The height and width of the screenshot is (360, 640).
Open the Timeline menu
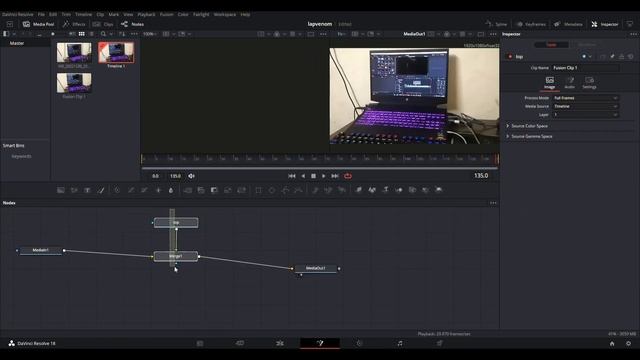pyautogui.click(x=83, y=14)
